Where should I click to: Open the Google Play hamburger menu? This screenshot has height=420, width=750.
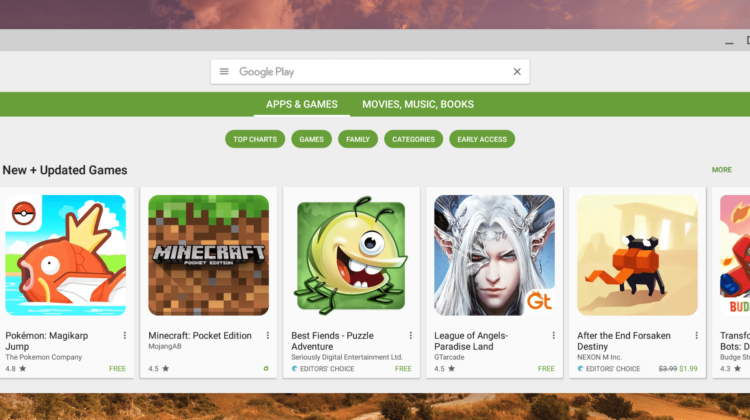pos(224,72)
